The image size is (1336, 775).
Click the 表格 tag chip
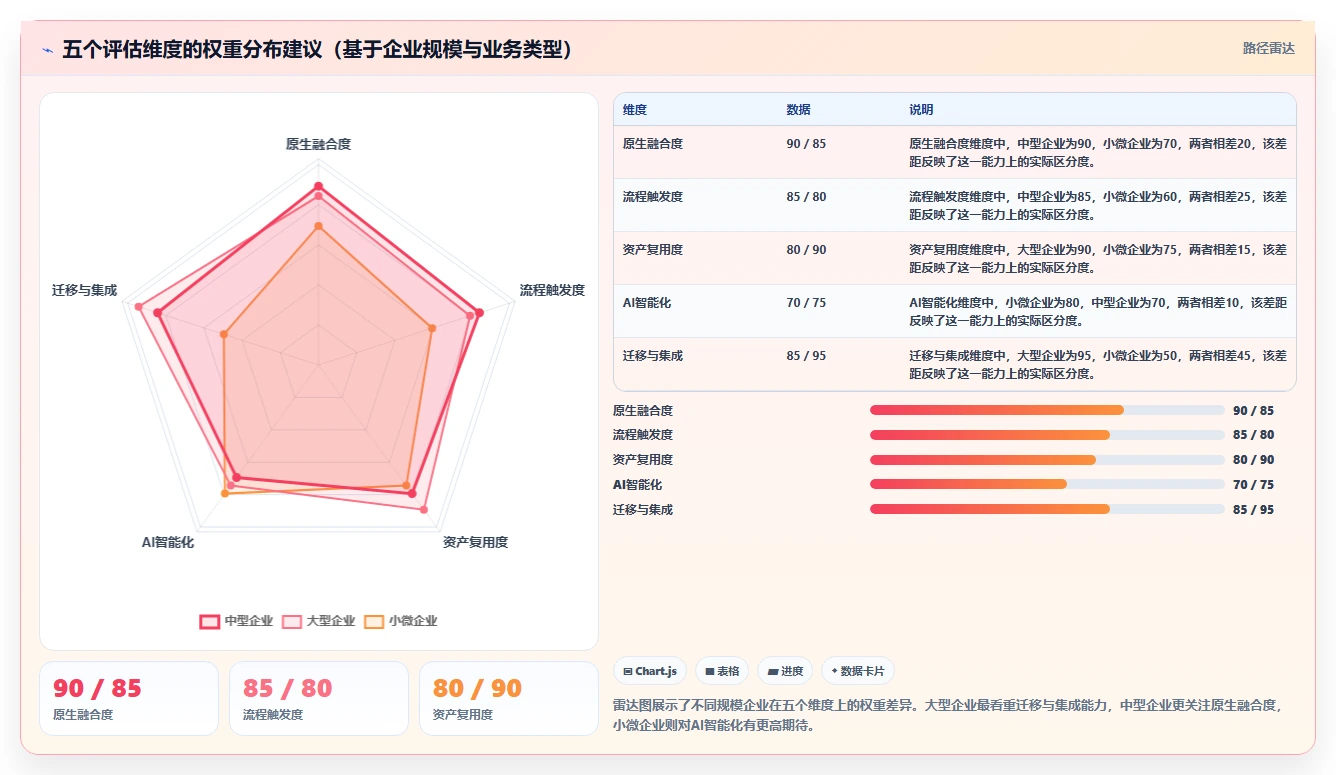[x=722, y=671]
